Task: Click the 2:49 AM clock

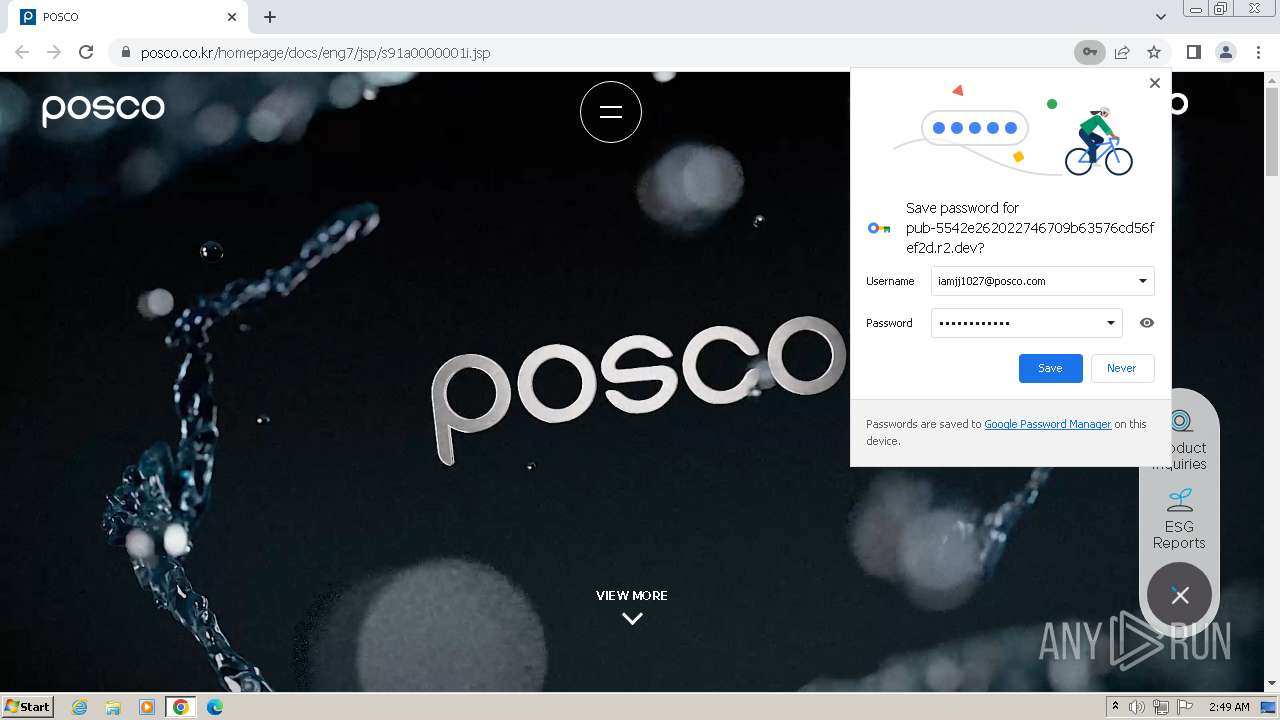Action: (x=1229, y=707)
